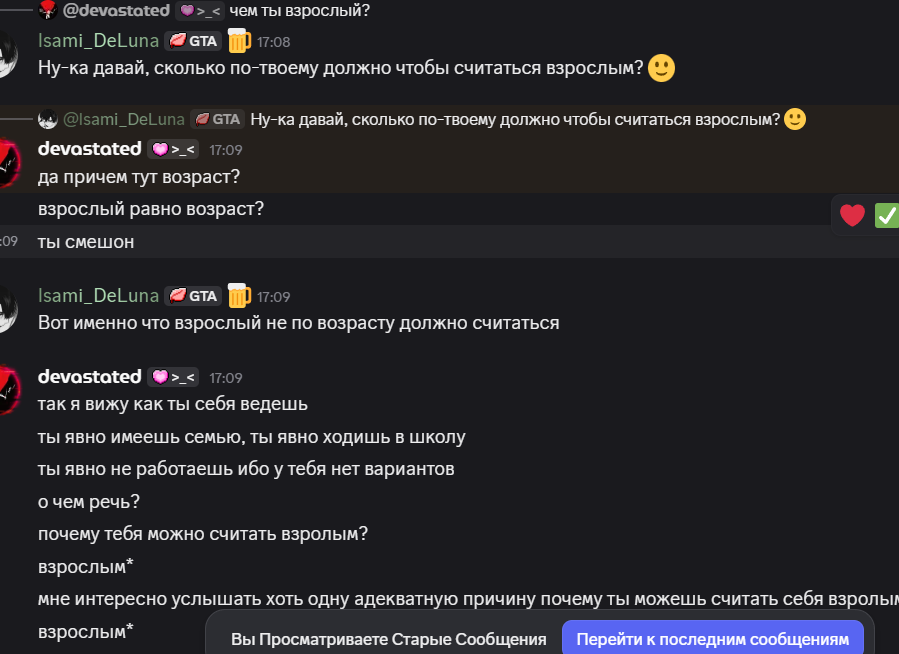Viewport: 899px width, 654px height.
Task: Click the smiley emoji ending the 17:08 message
Action: pyautogui.click(x=661, y=69)
